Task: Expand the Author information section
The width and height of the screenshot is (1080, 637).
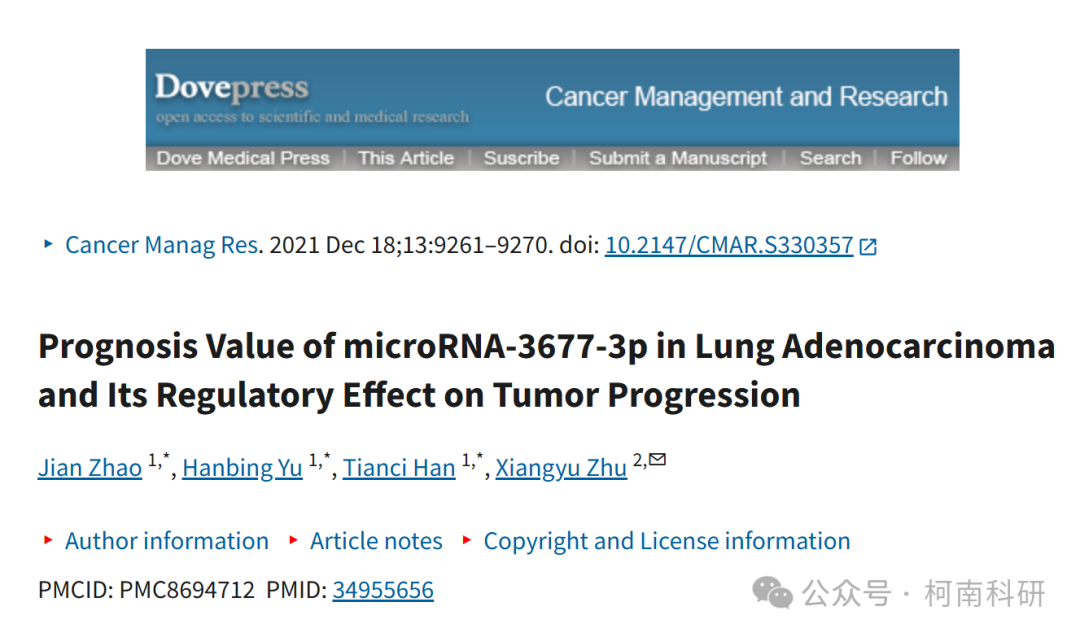Action: pos(167,541)
